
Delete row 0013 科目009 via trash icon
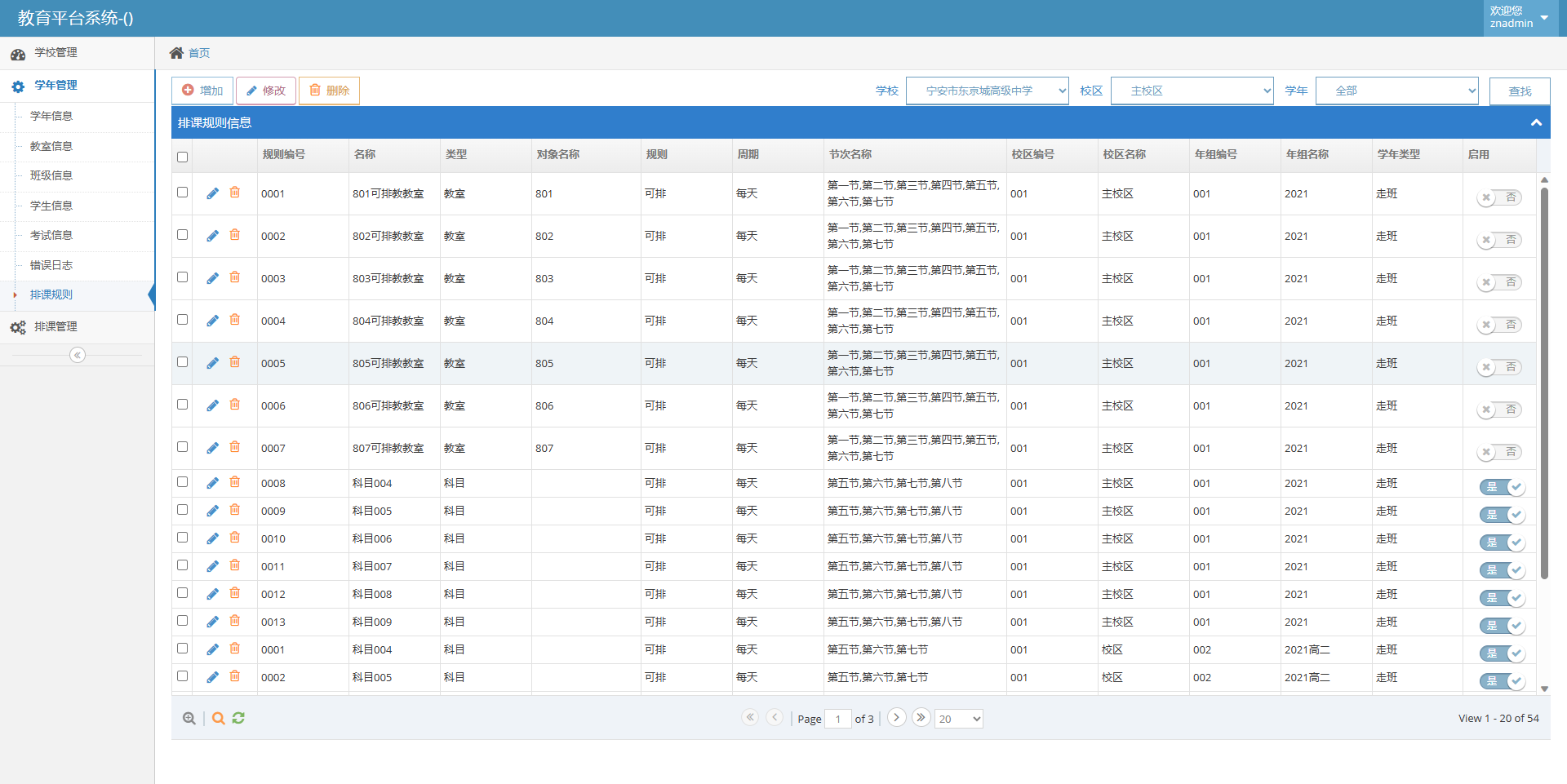pyautogui.click(x=235, y=621)
